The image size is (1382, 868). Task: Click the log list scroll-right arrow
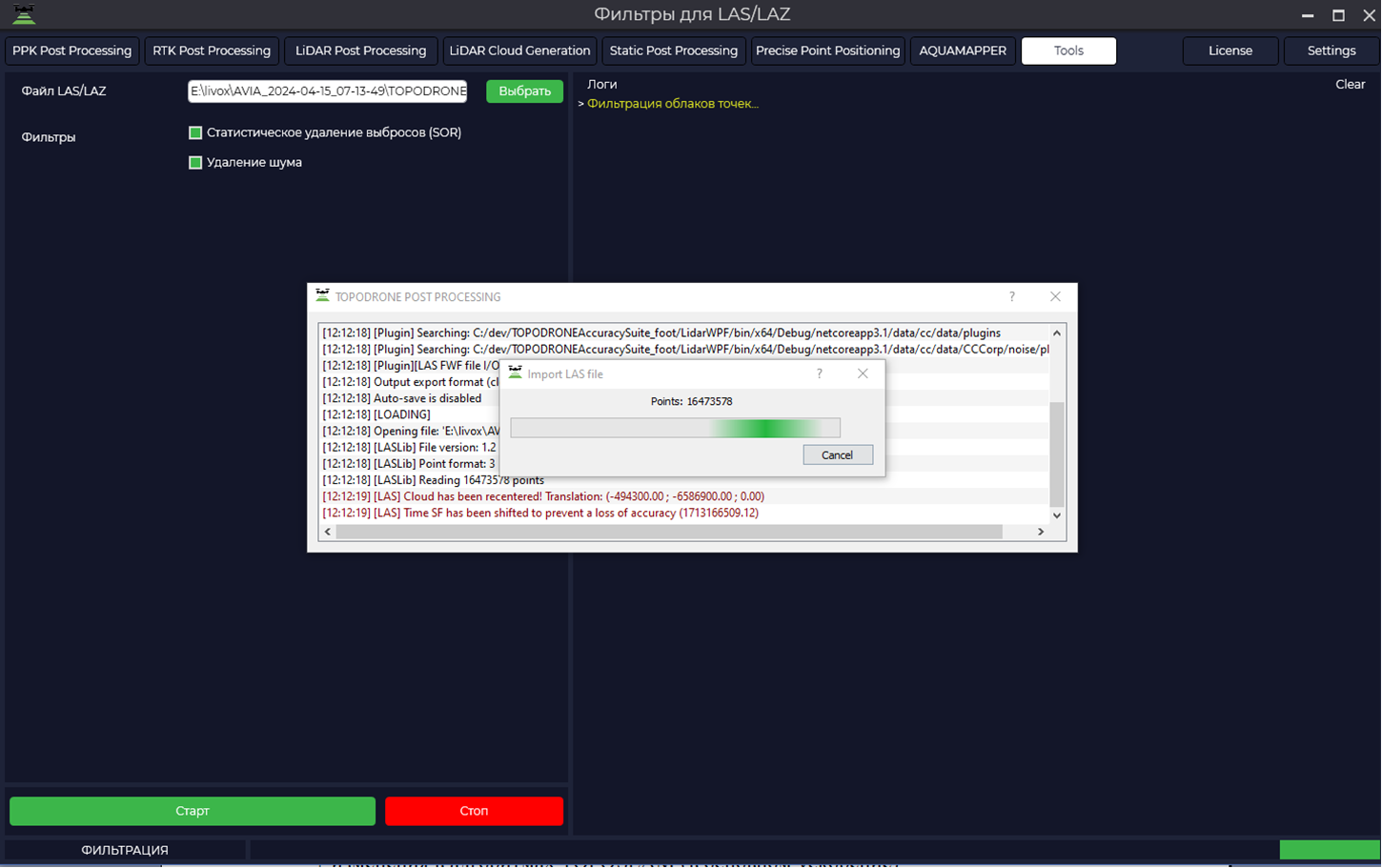[x=1041, y=532]
